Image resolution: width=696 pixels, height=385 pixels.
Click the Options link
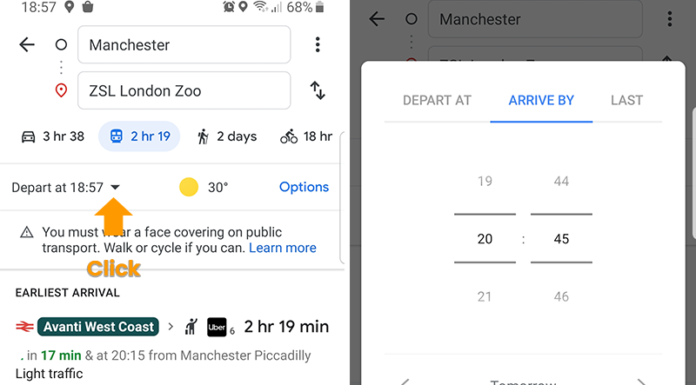pyautogui.click(x=304, y=187)
